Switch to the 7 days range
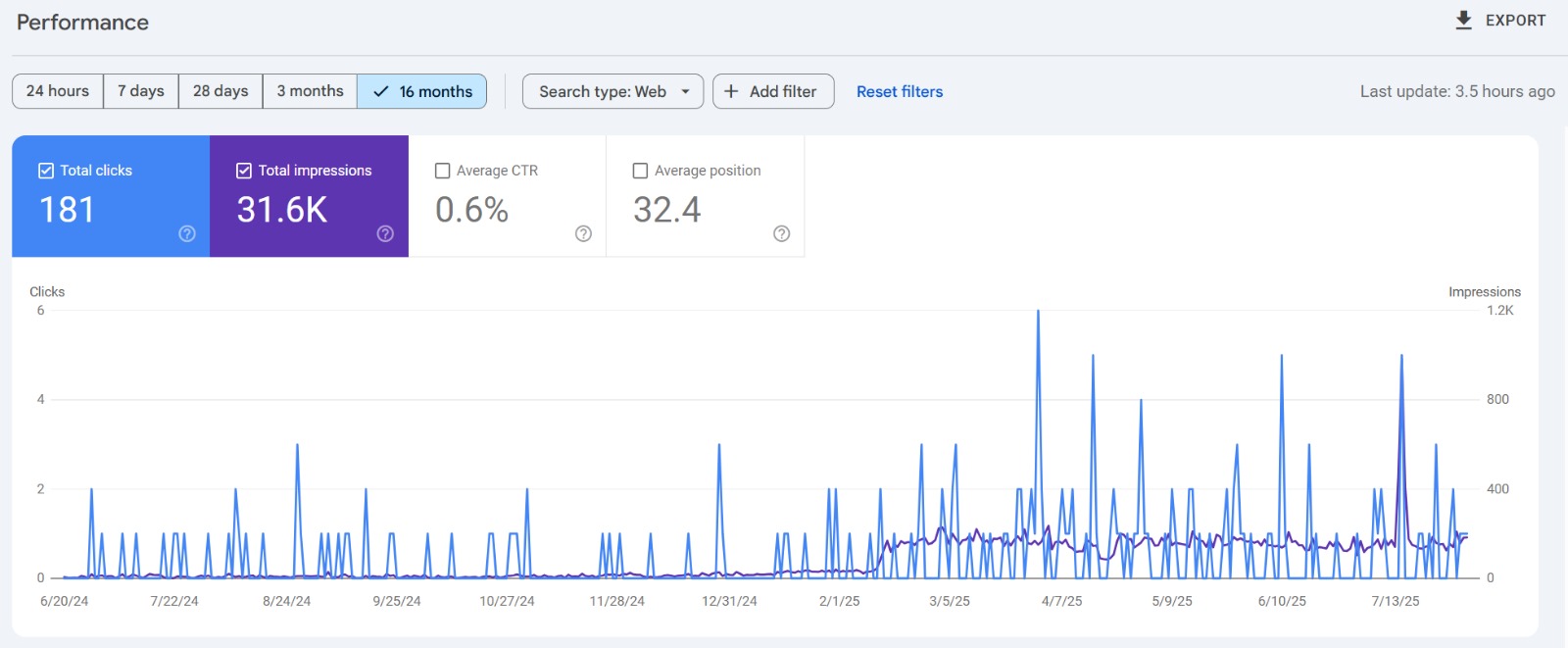Screen dimensions: 1568x648 click(x=141, y=91)
